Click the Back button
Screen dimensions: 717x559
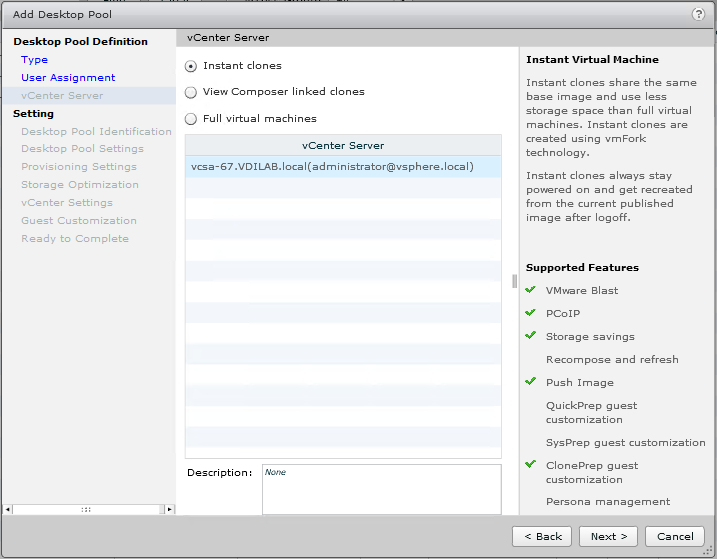point(542,536)
